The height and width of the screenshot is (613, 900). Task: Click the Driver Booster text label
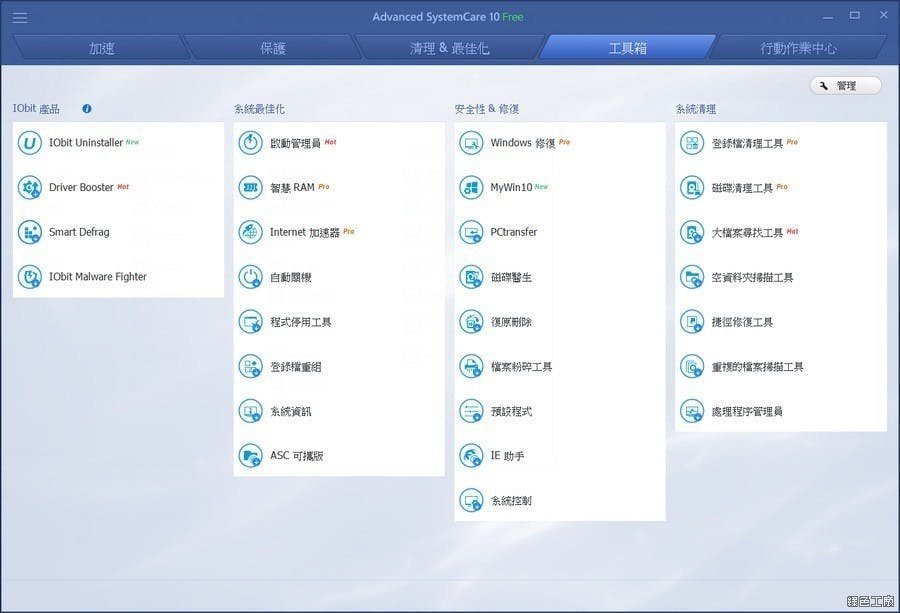tap(81, 187)
